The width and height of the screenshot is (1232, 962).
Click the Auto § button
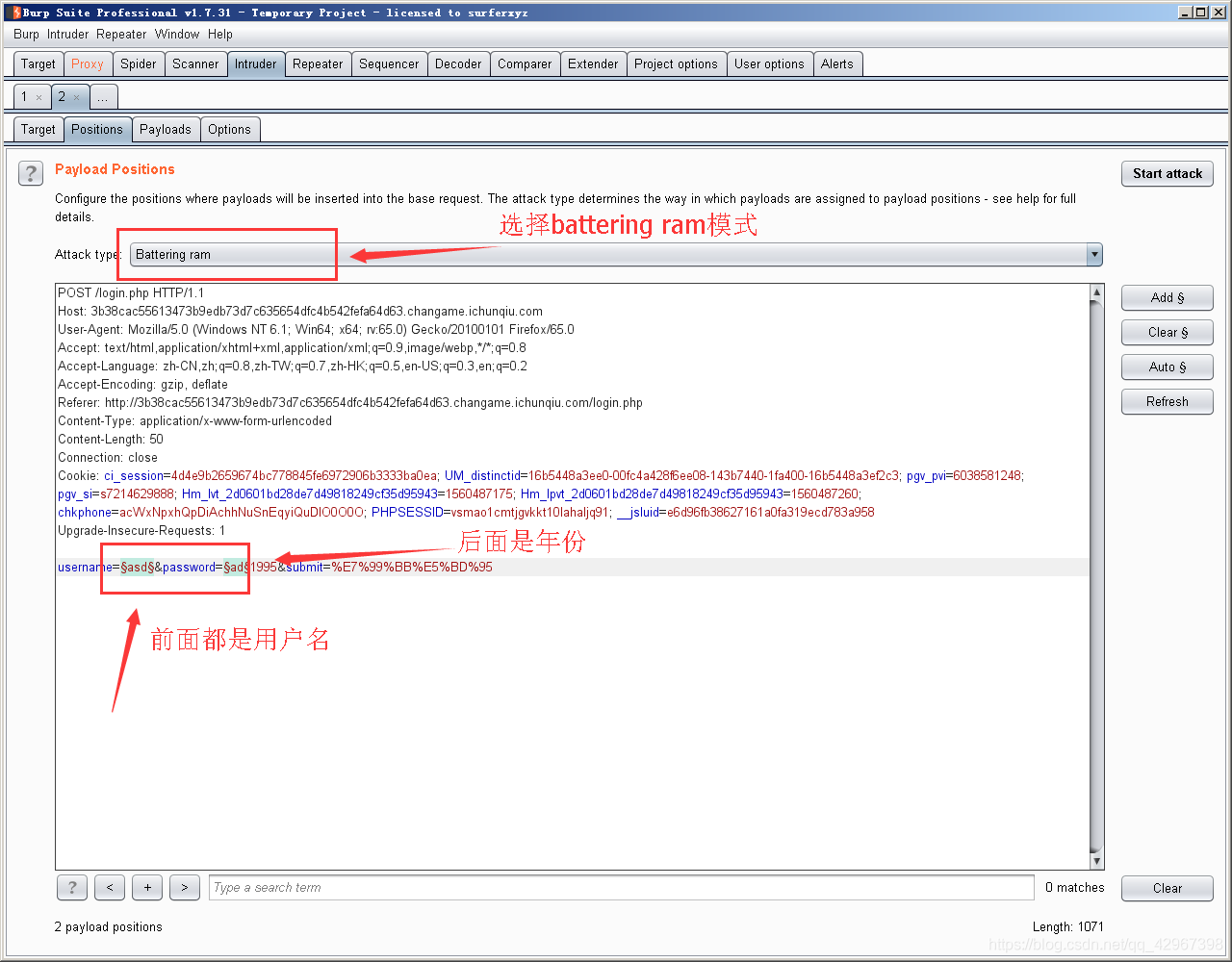pyautogui.click(x=1168, y=367)
